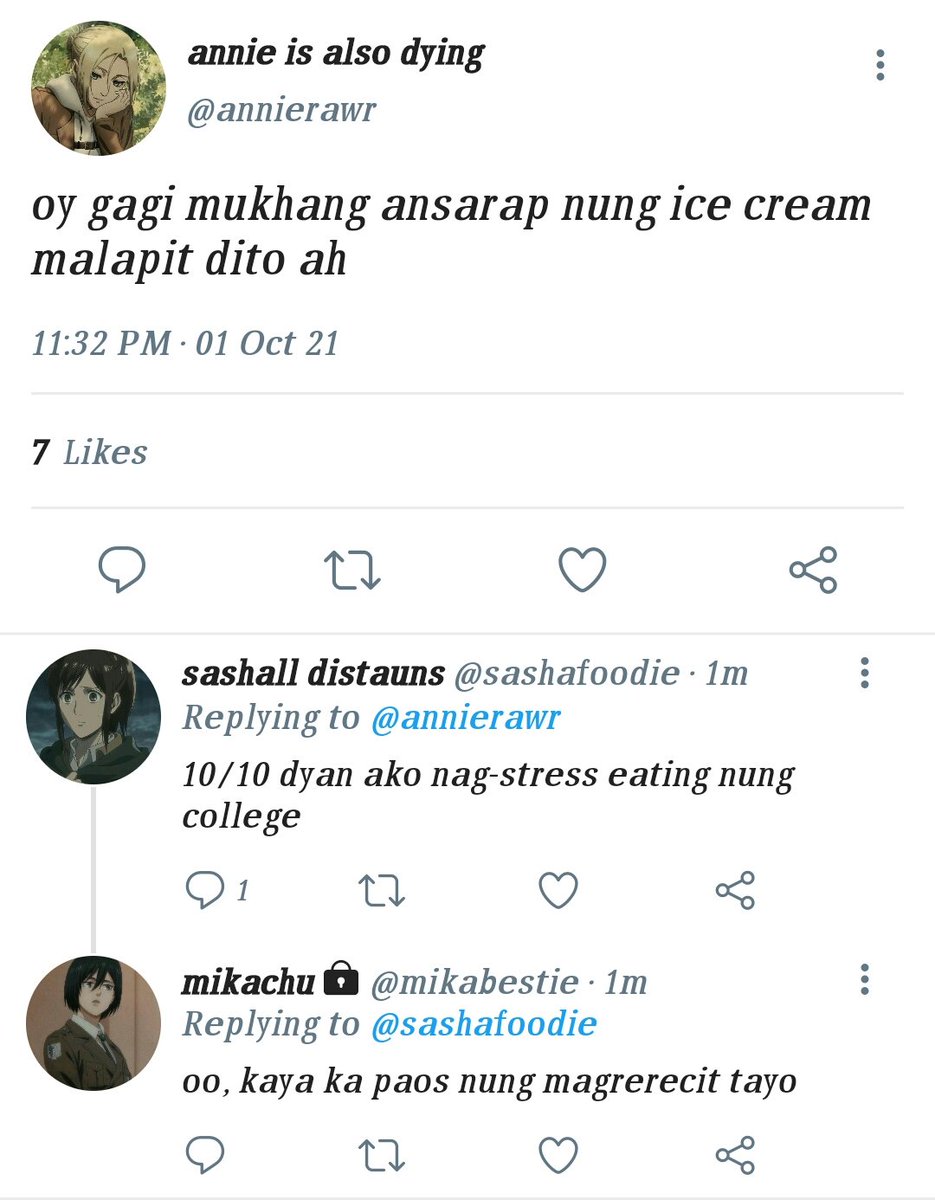Open @sashafoodie mention link in mikachu's reply
The width and height of the screenshot is (935, 1200).
484,1024
